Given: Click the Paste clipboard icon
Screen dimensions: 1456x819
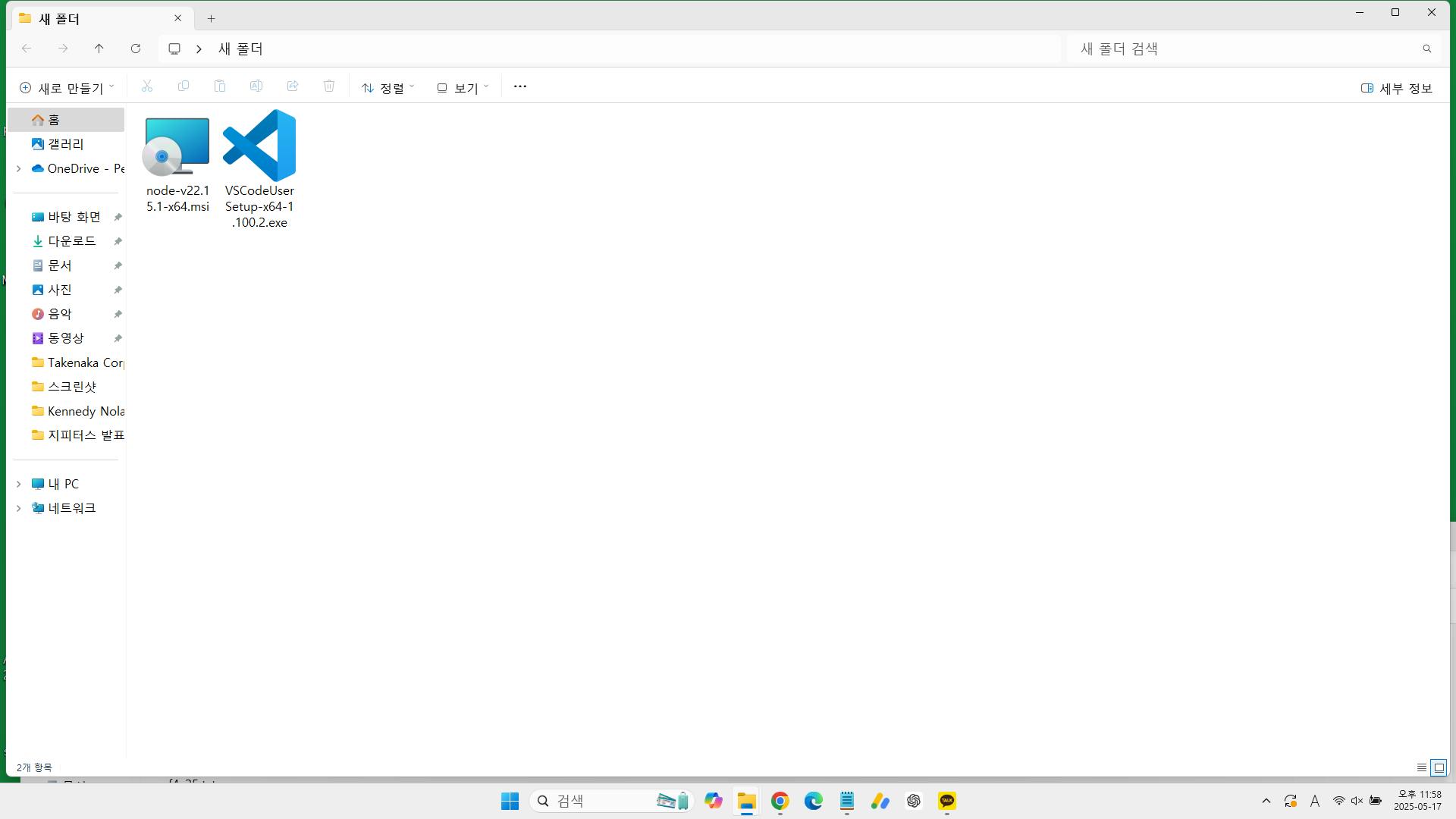Looking at the screenshot, I should [220, 86].
